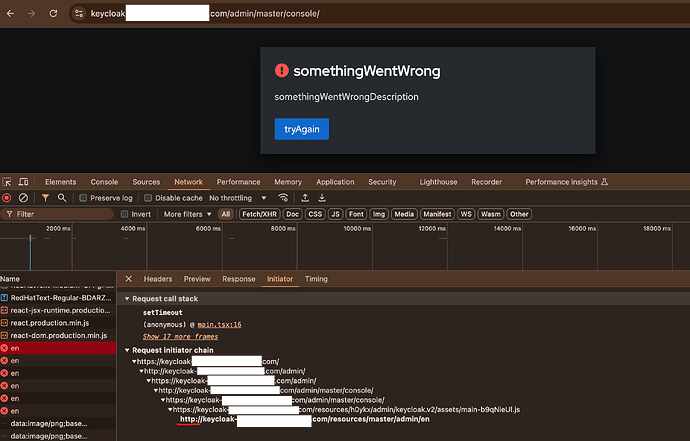
Task: Open the request Preview tab
Action: (197, 279)
